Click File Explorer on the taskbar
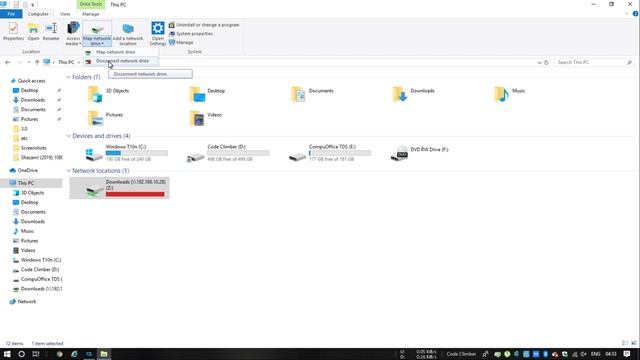Viewport: 640px width, 360px height. [x=104, y=354]
